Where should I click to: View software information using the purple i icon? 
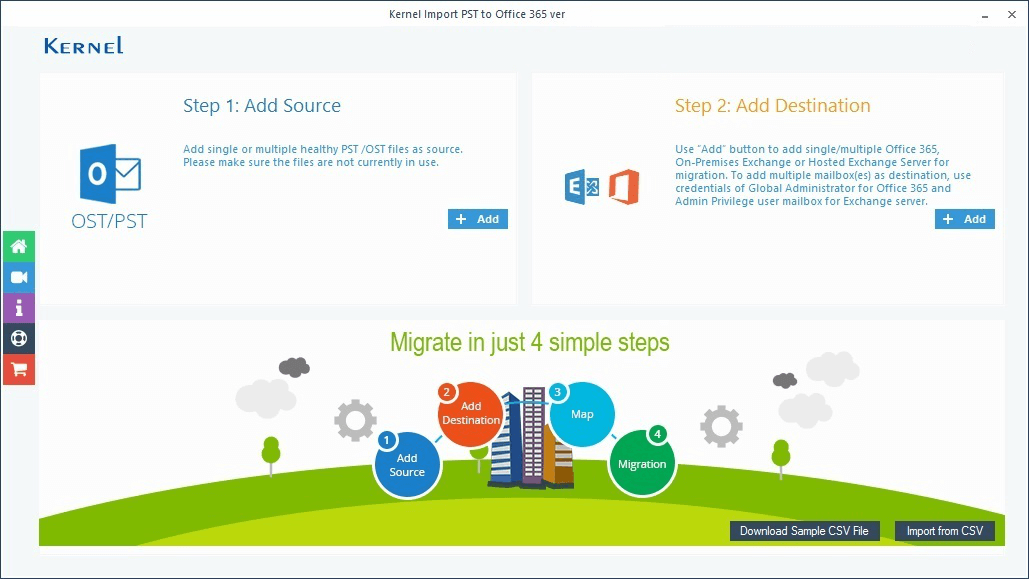(x=18, y=308)
